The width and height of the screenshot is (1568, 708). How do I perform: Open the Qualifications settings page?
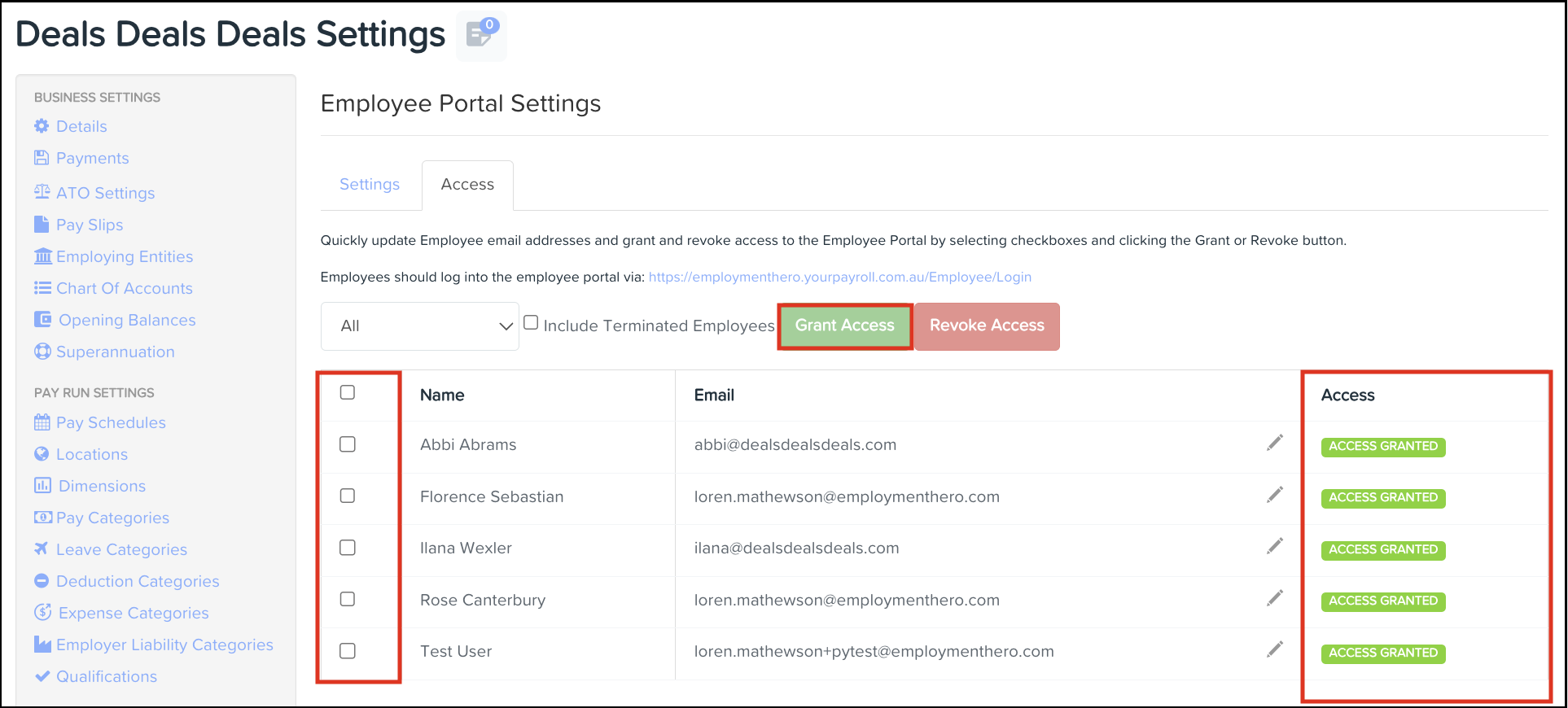[106, 676]
